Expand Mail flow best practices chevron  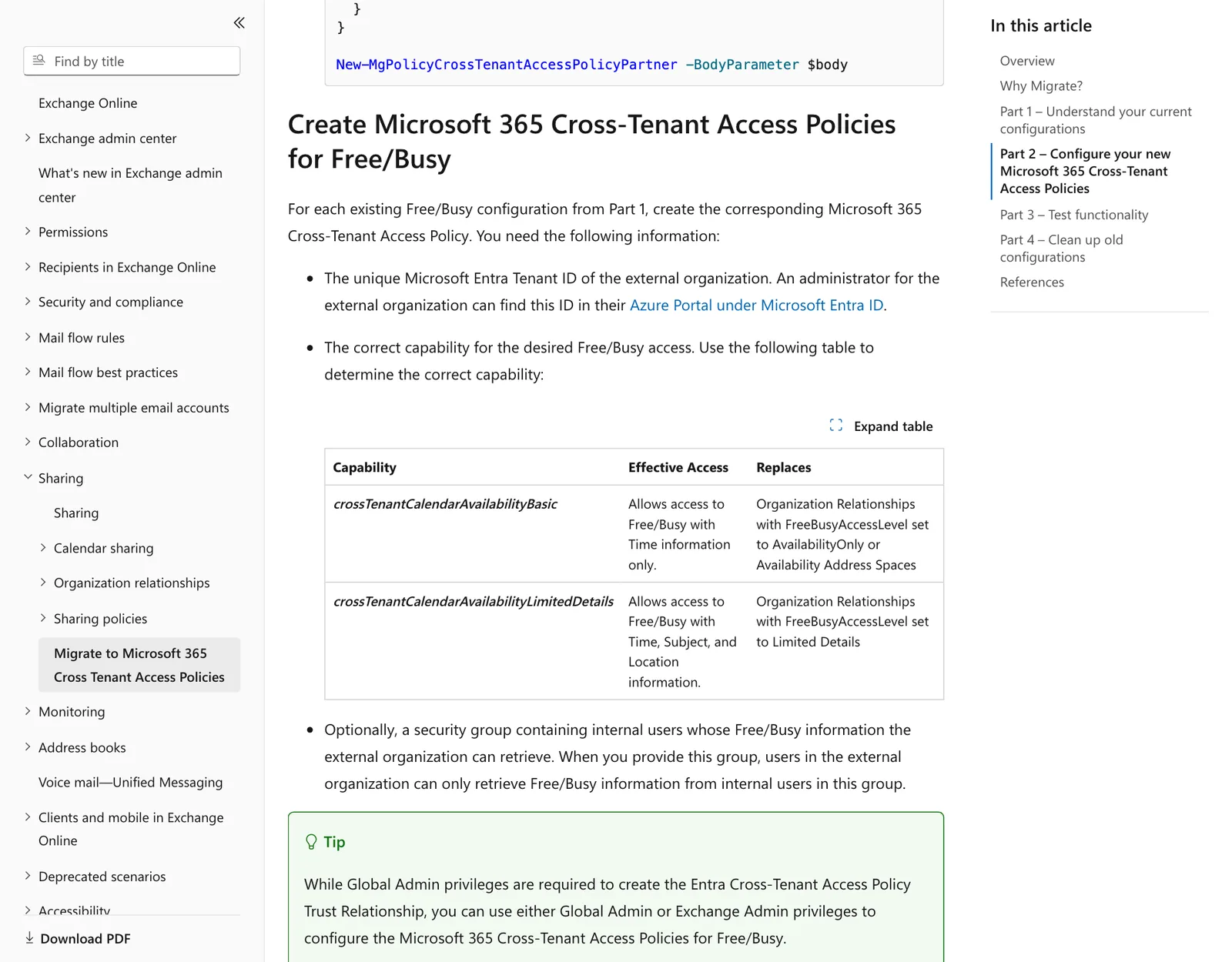click(28, 371)
